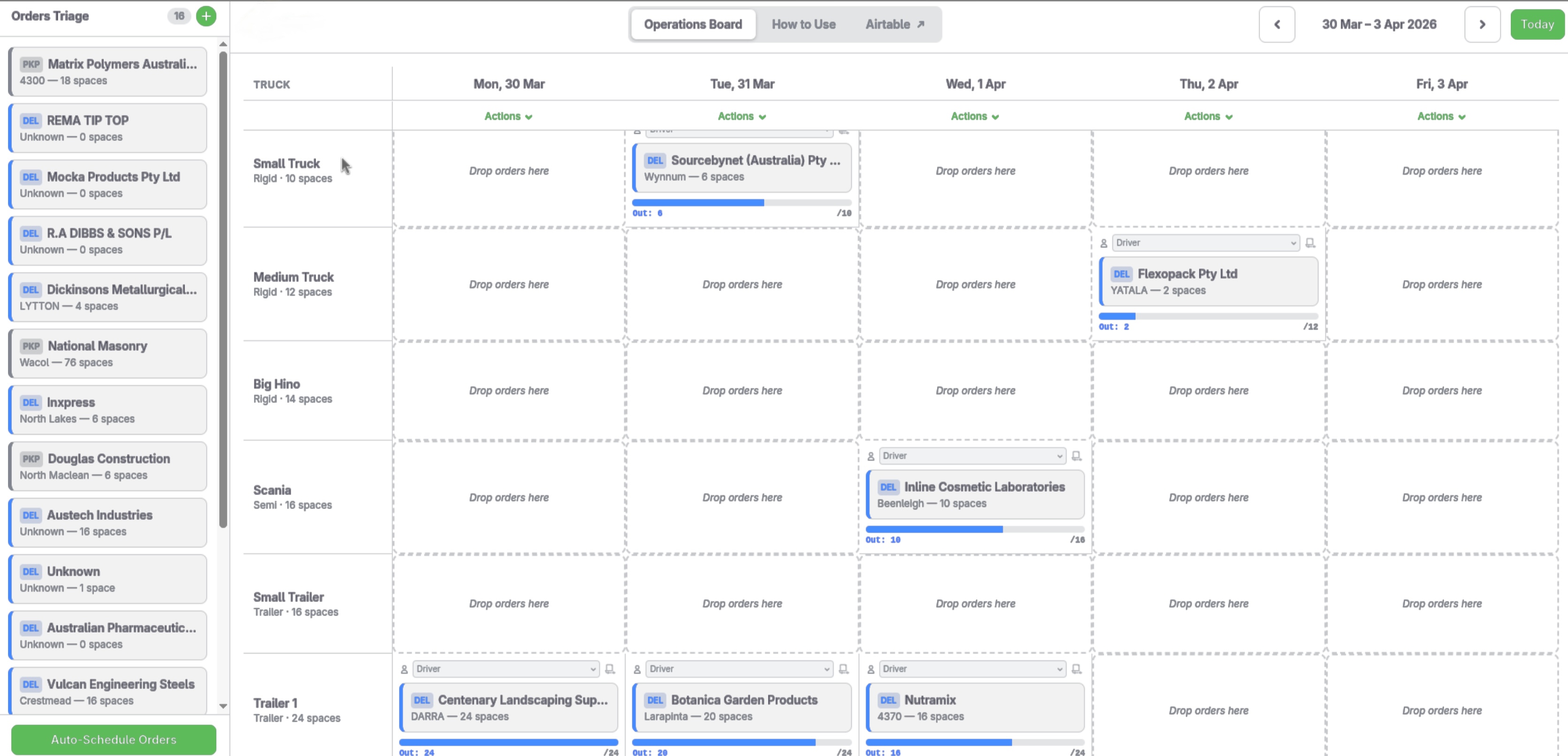1568x756 pixels.
Task: Click the Orders Triage heading
Action: 50,16
